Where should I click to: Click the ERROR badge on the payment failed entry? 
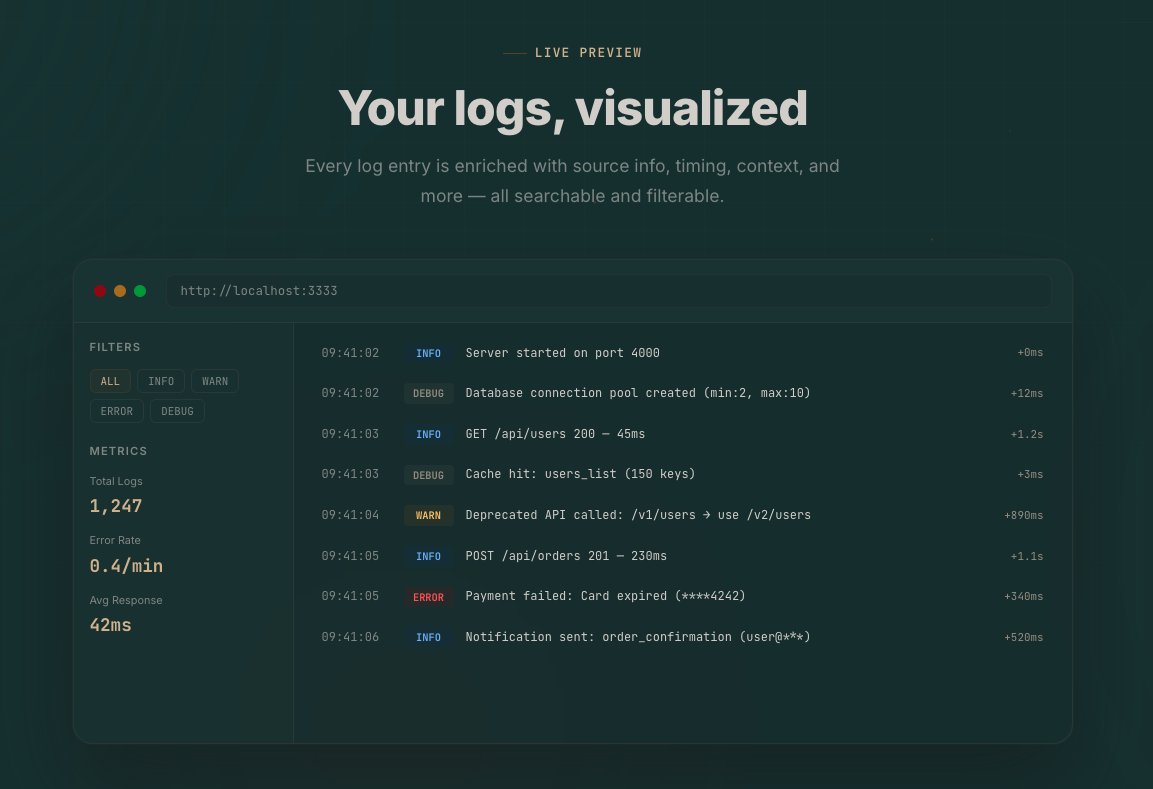(428, 597)
